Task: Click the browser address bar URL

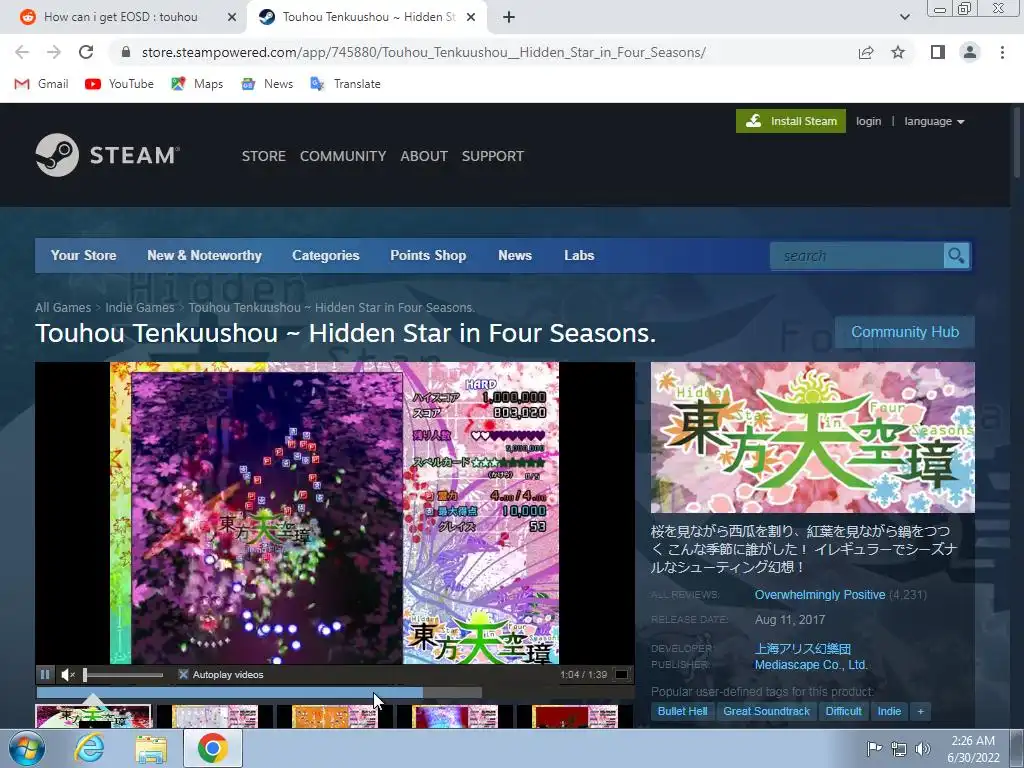Action: tap(423, 52)
